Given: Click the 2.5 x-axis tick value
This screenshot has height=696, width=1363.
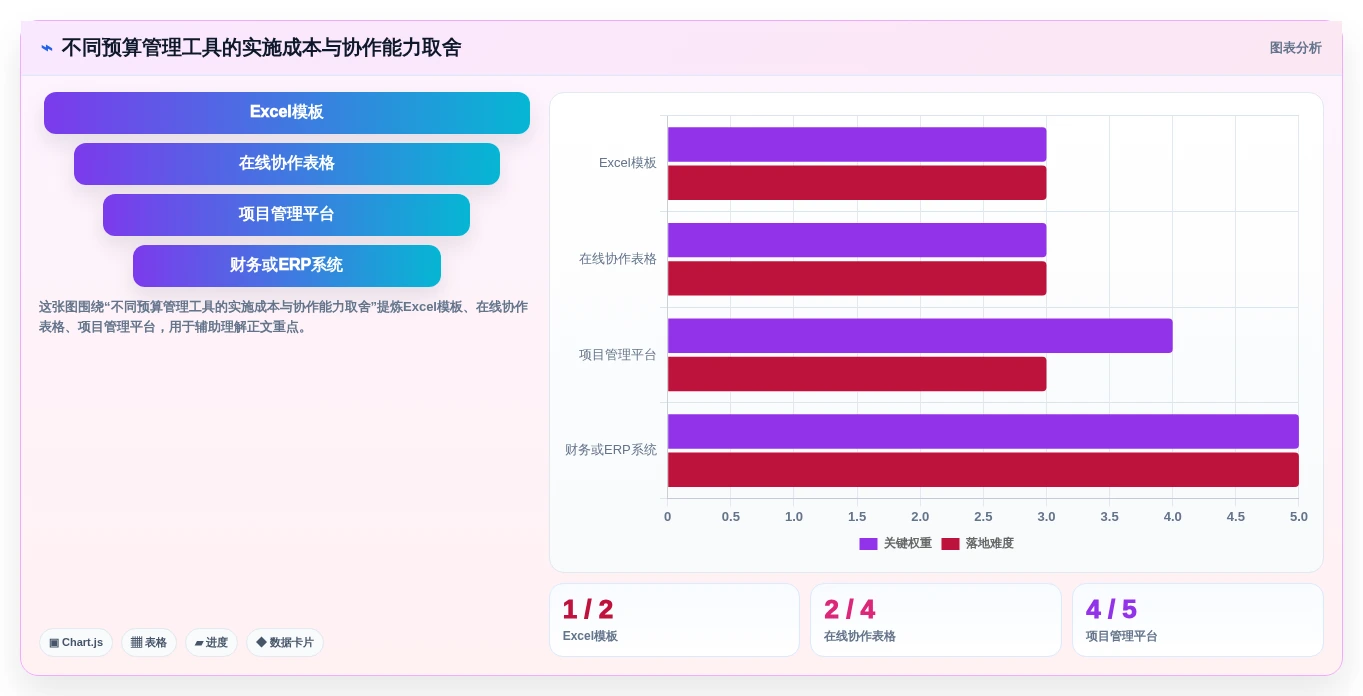Looking at the screenshot, I should (x=983, y=517).
